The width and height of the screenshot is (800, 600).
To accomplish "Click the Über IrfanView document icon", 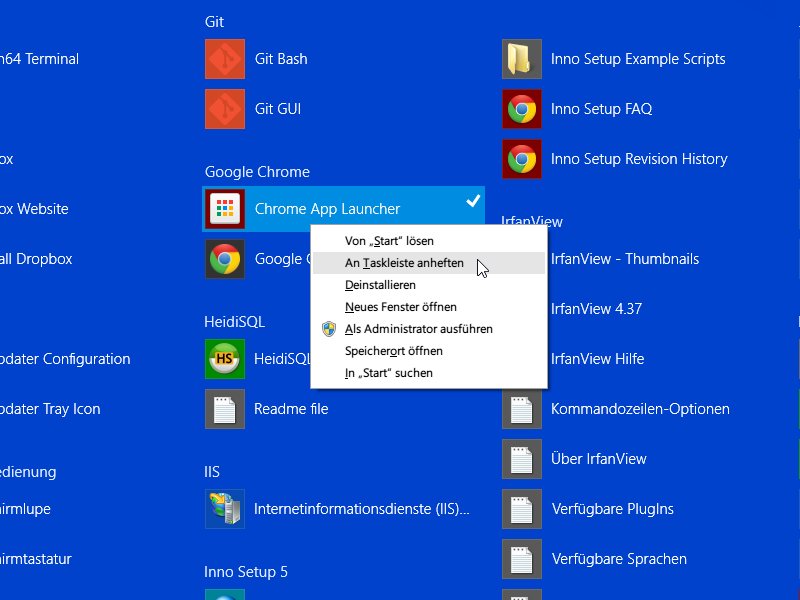I will (521, 459).
